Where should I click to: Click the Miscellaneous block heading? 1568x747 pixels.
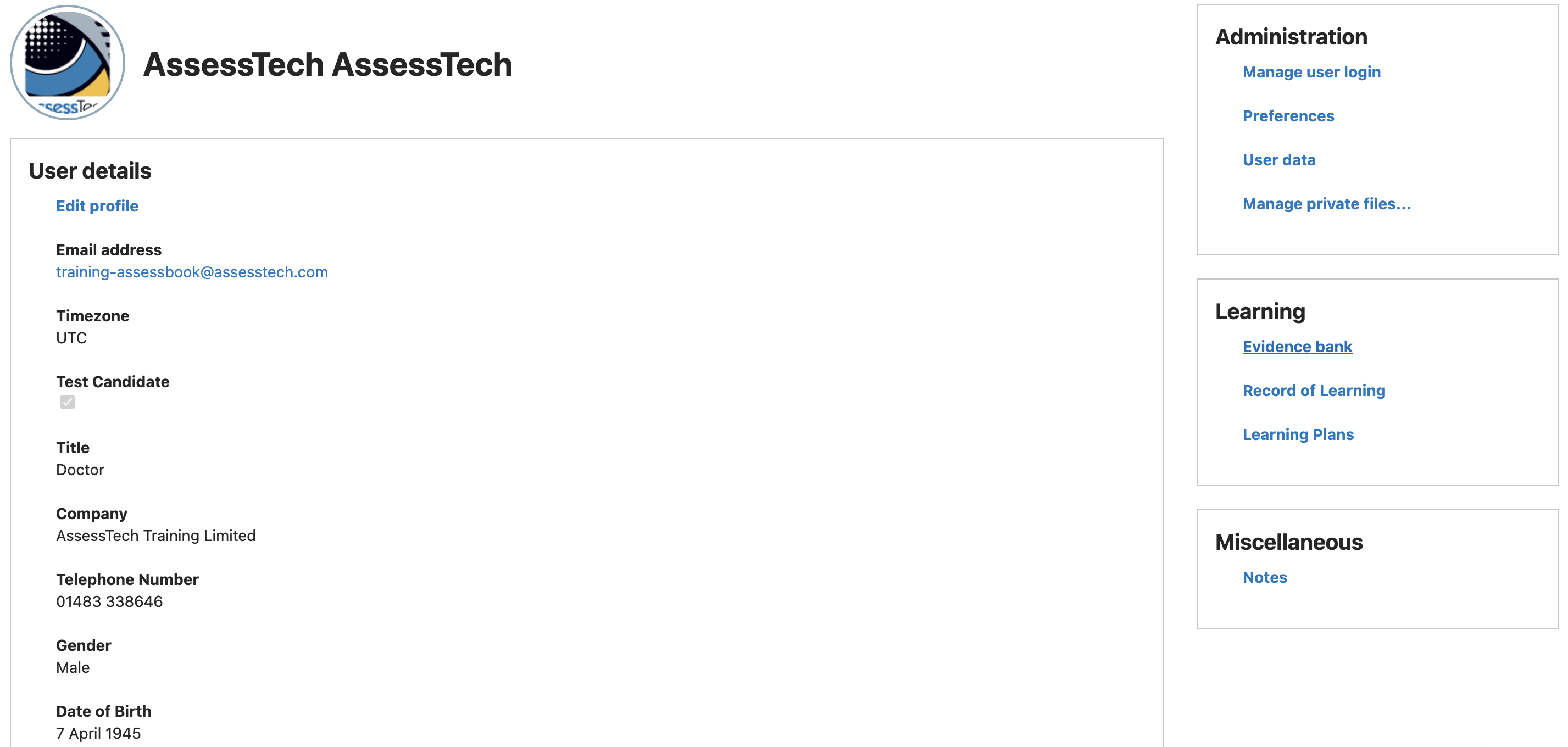(x=1288, y=542)
